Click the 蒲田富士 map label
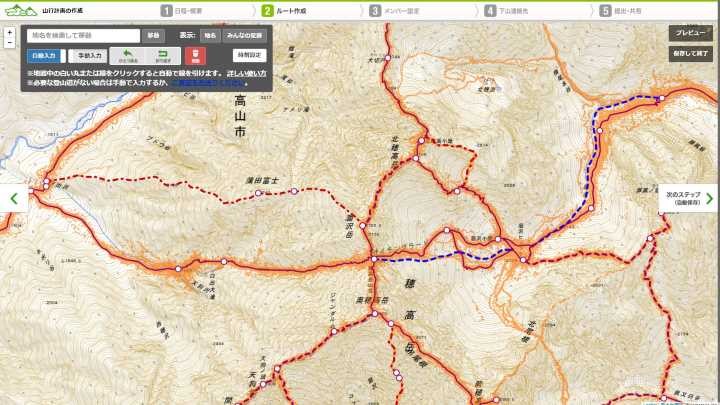The image size is (720, 405). 262,180
